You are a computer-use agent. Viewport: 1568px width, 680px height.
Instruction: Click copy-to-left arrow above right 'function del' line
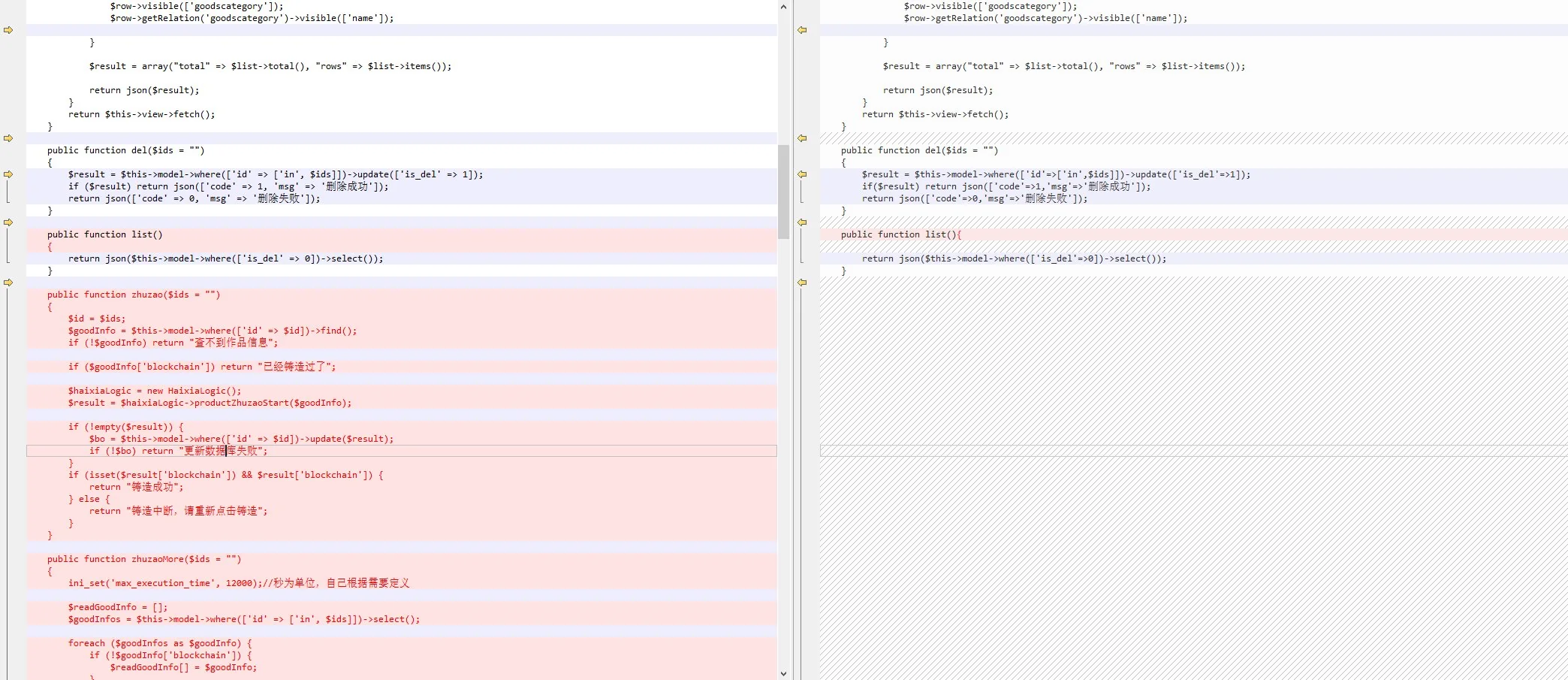click(x=802, y=138)
